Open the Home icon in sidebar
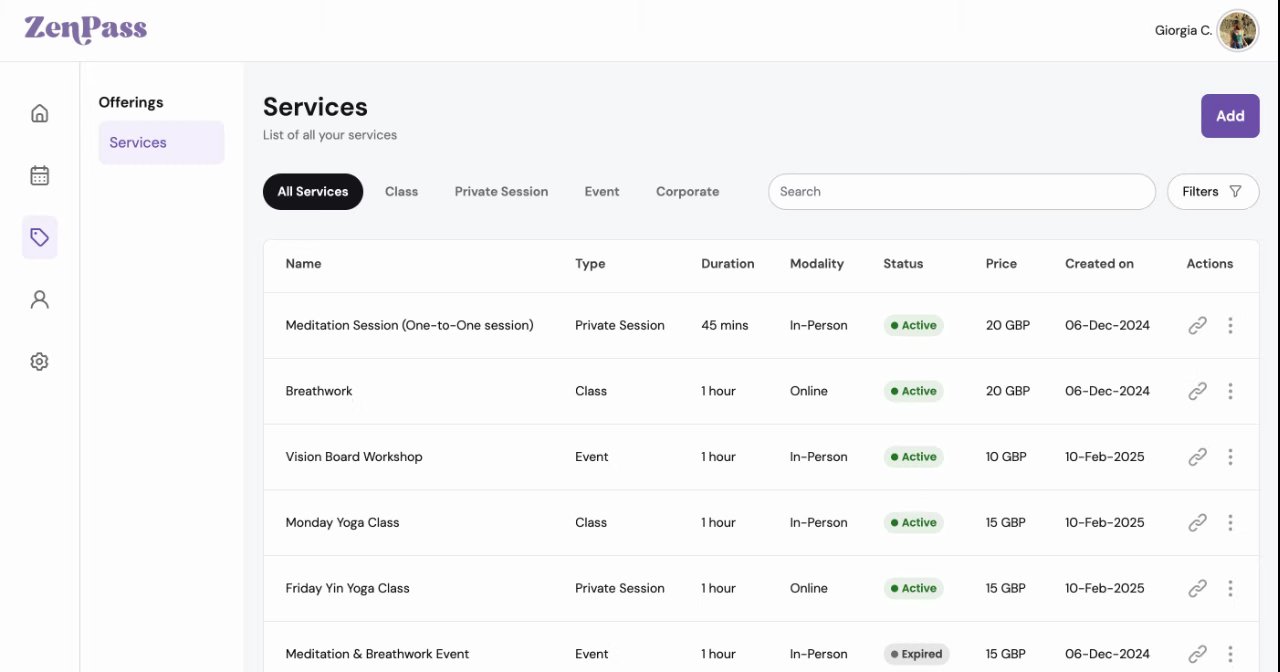The image size is (1280, 672). 40,113
